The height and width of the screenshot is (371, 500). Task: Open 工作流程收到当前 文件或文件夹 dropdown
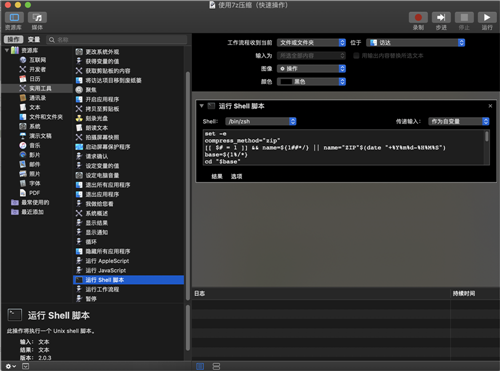click(311, 43)
